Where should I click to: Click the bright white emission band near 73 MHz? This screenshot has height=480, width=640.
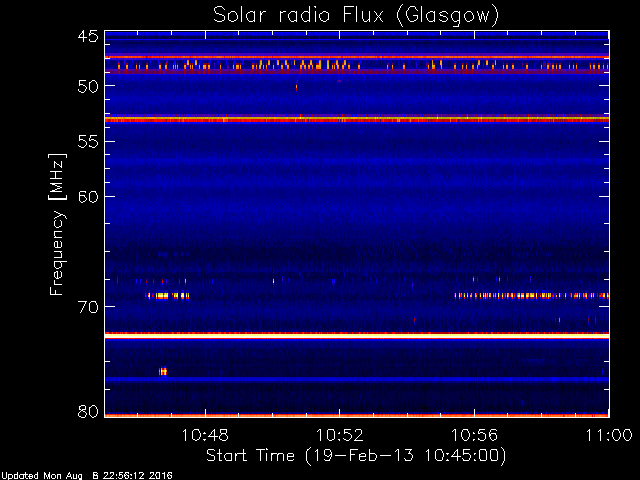(x=357, y=336)
